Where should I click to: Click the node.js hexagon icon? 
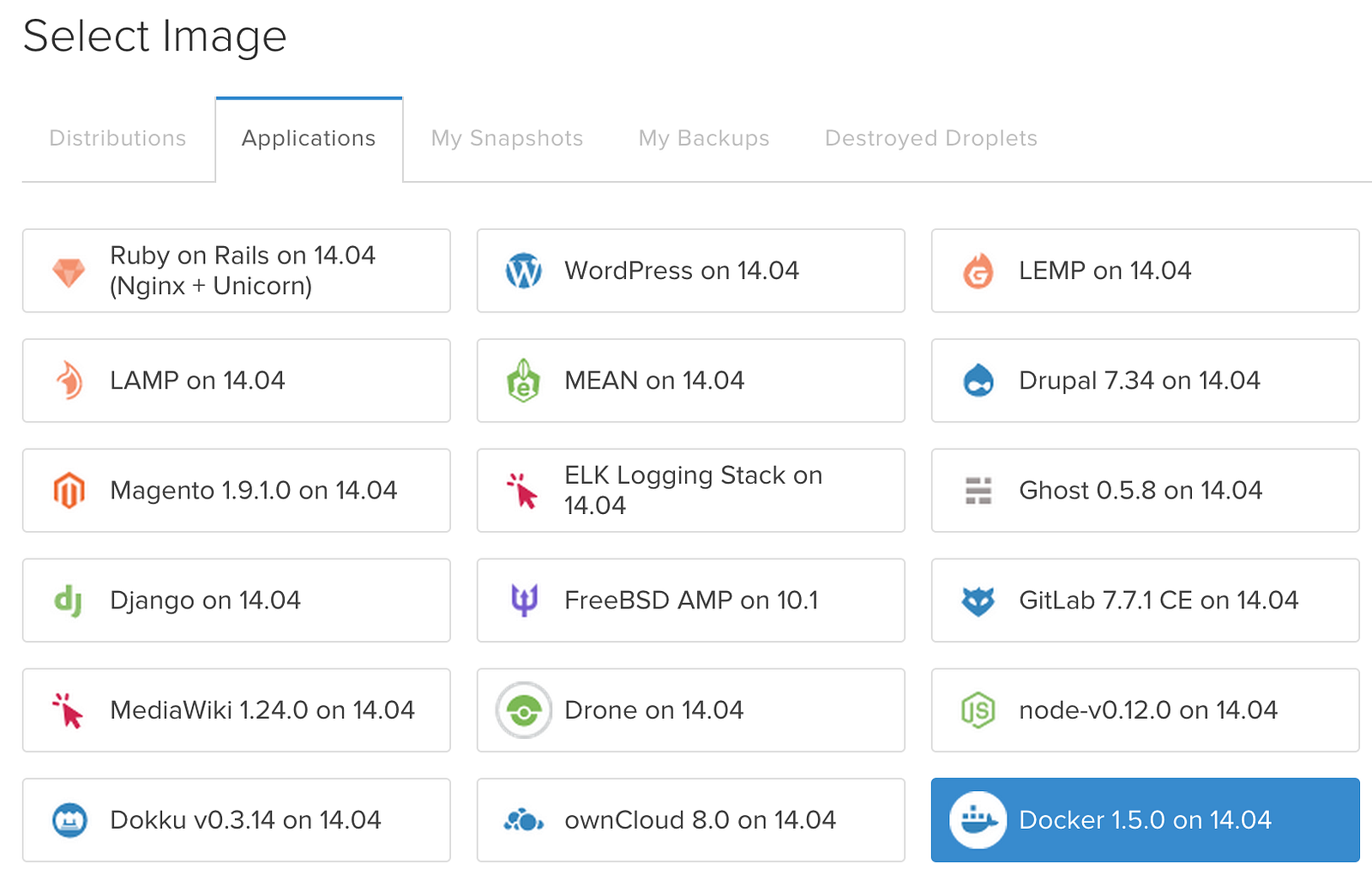(978, 710)
